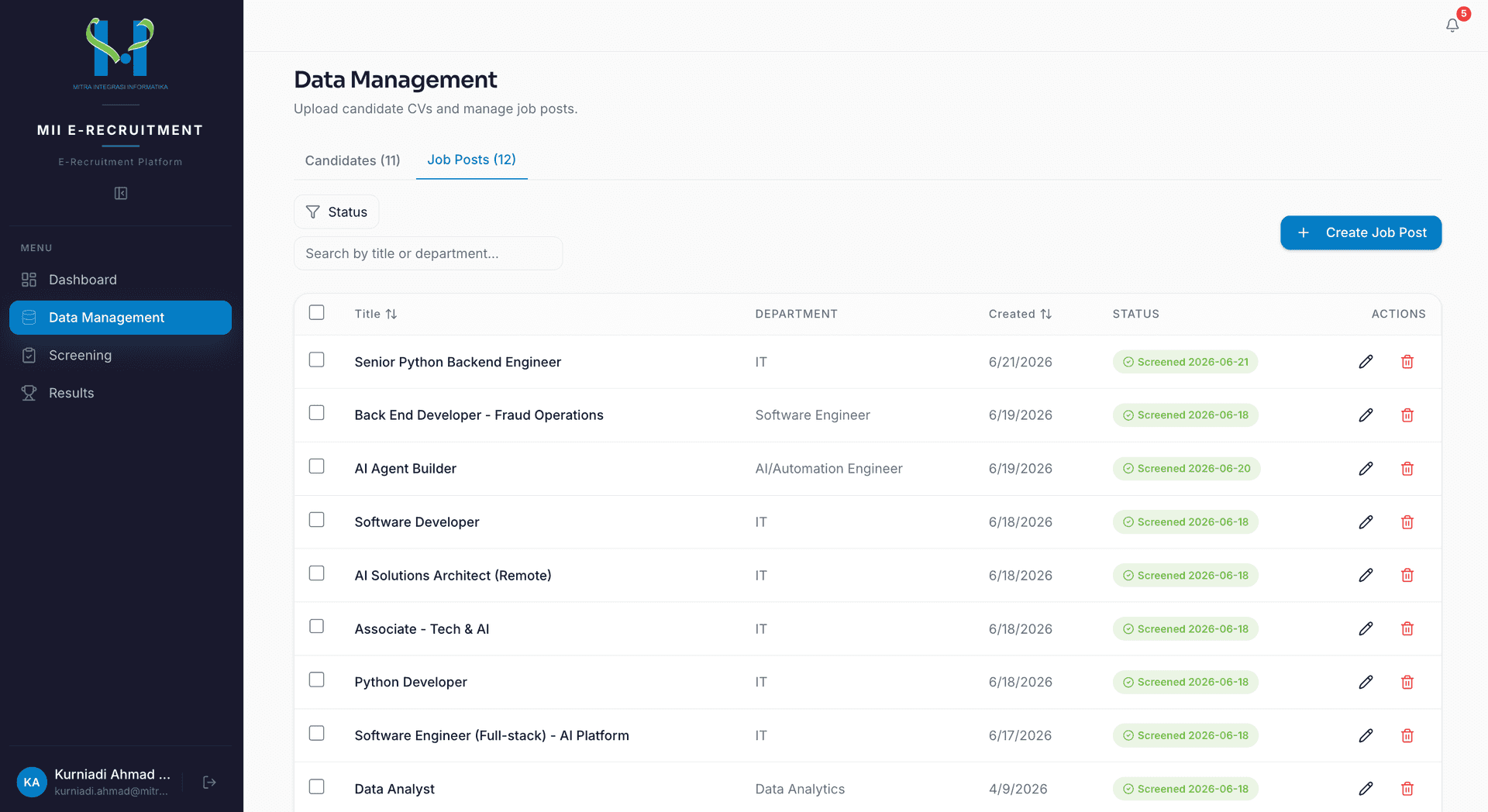Check the Back End Developer - Fraud Operations row

coord(316,413)
